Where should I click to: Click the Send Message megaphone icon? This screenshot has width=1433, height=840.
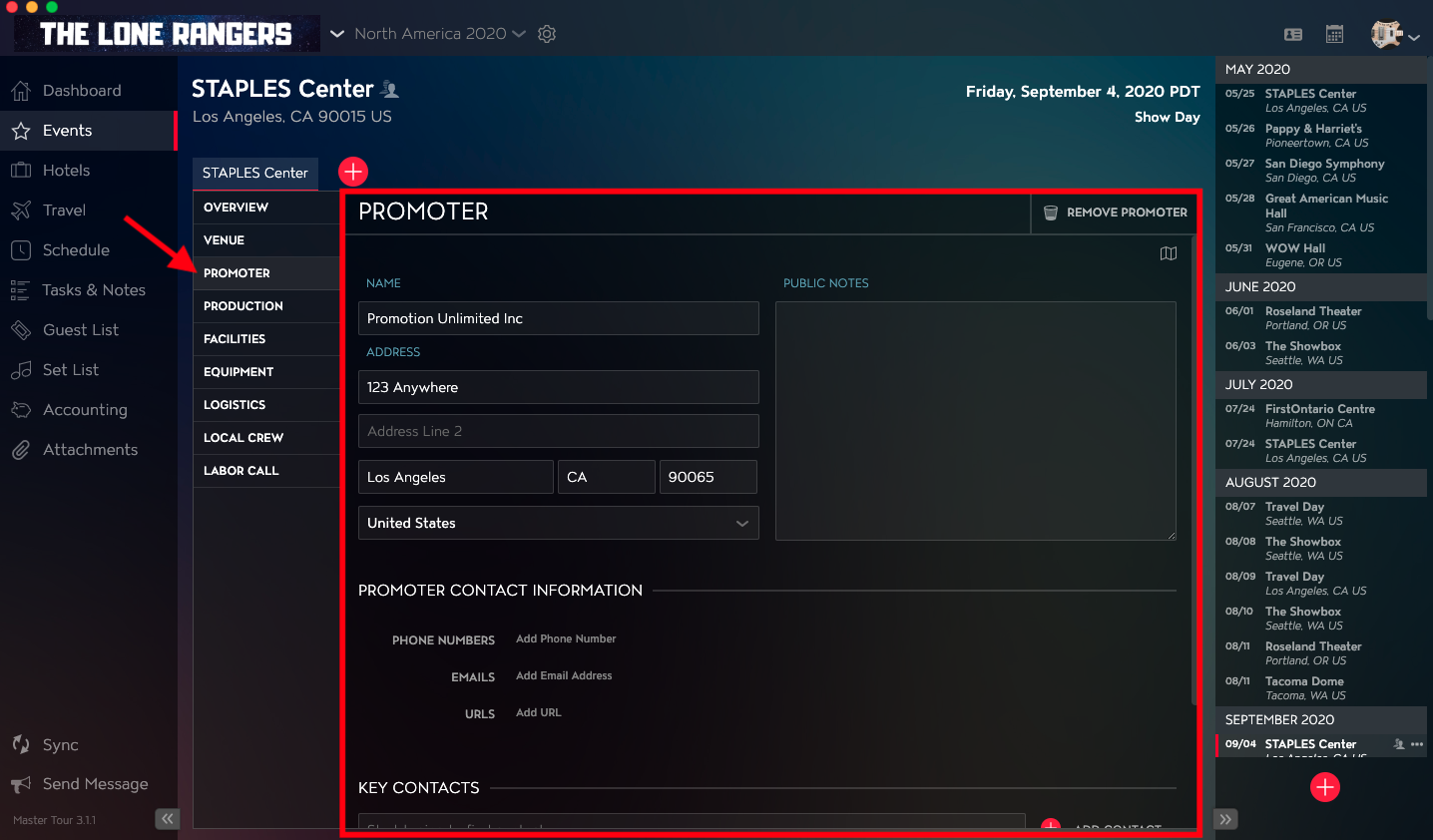21,784
